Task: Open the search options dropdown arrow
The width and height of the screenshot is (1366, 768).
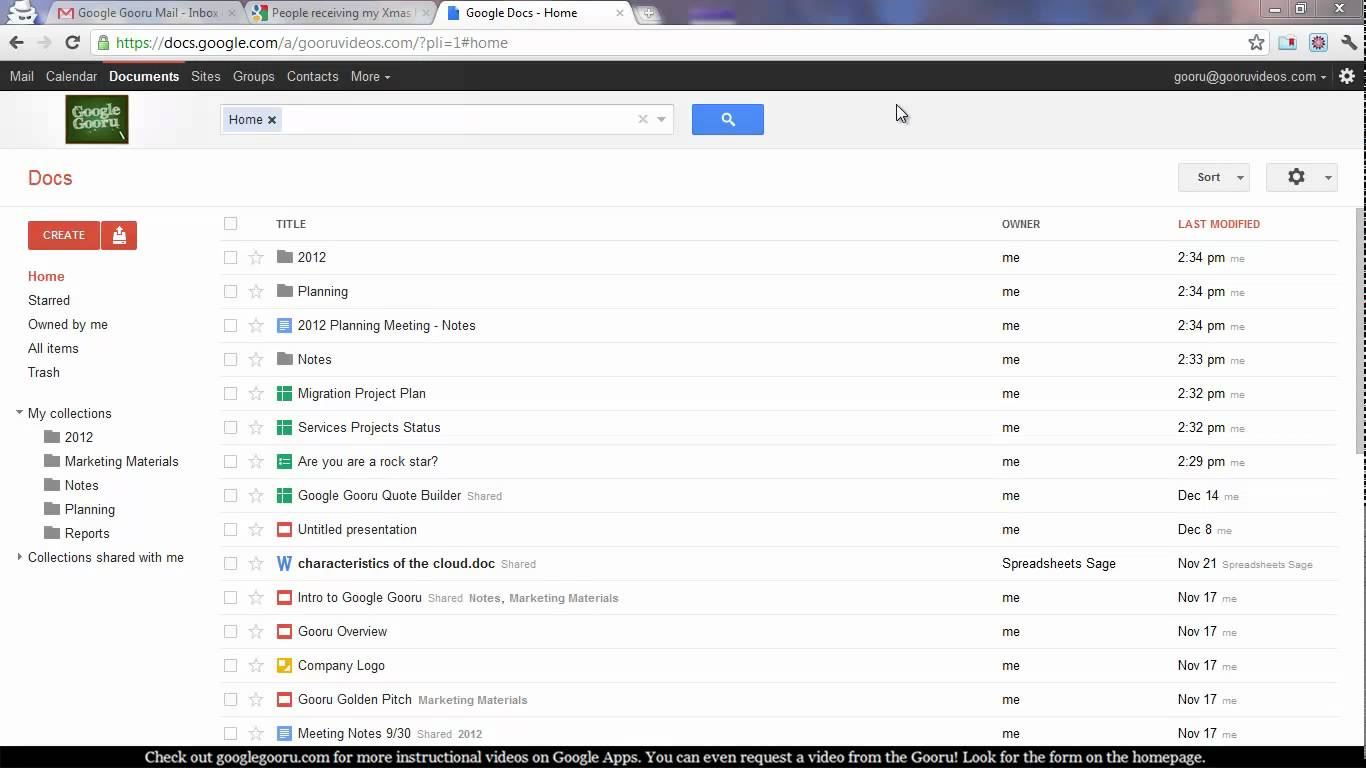Action: click(x=661, y=119)
